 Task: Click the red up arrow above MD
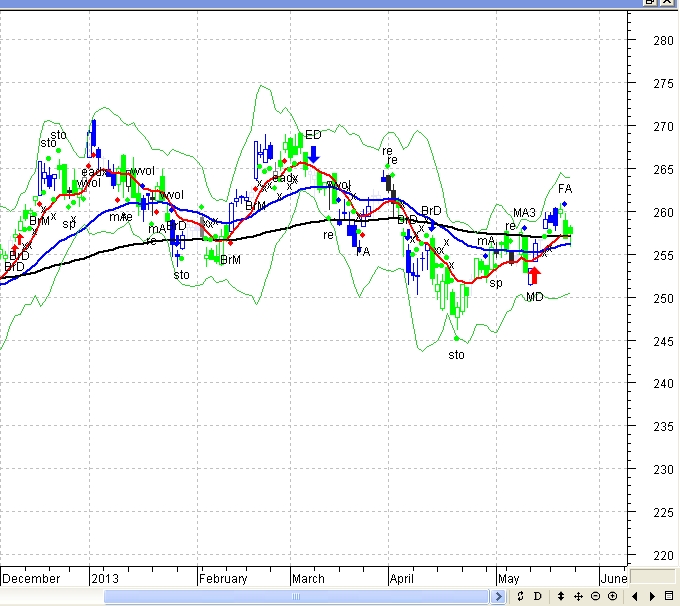pyautogui.click(x=534, y=275)
